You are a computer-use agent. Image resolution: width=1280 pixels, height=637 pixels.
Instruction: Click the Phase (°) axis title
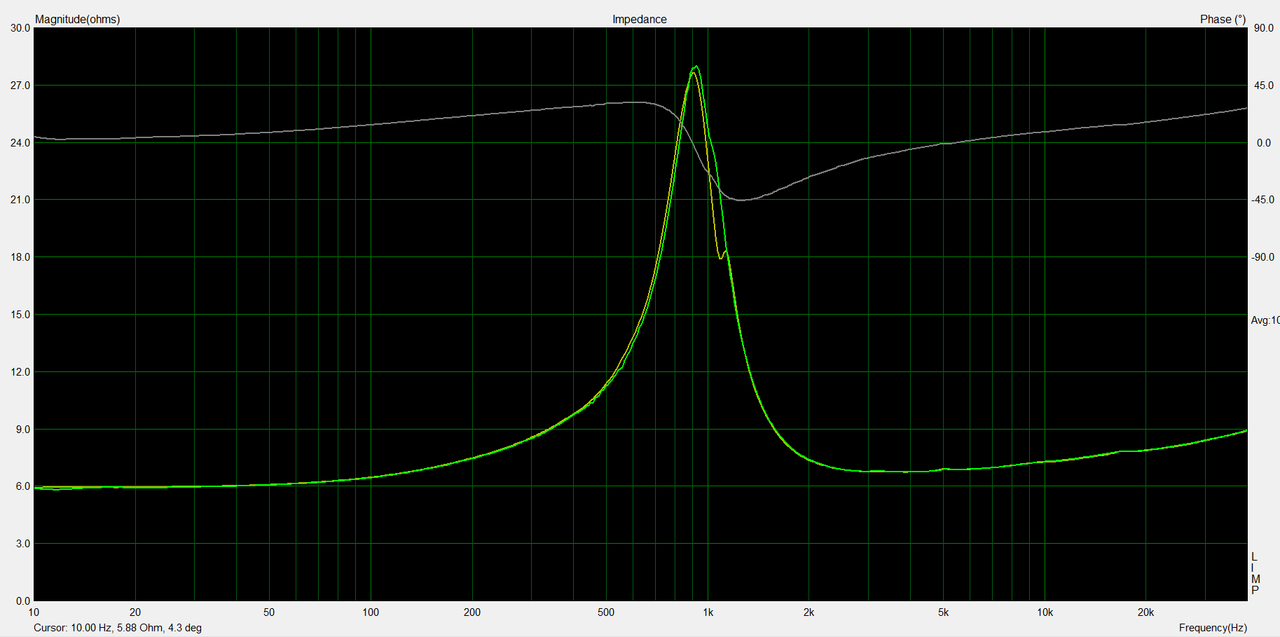(x=1223, y=19)
